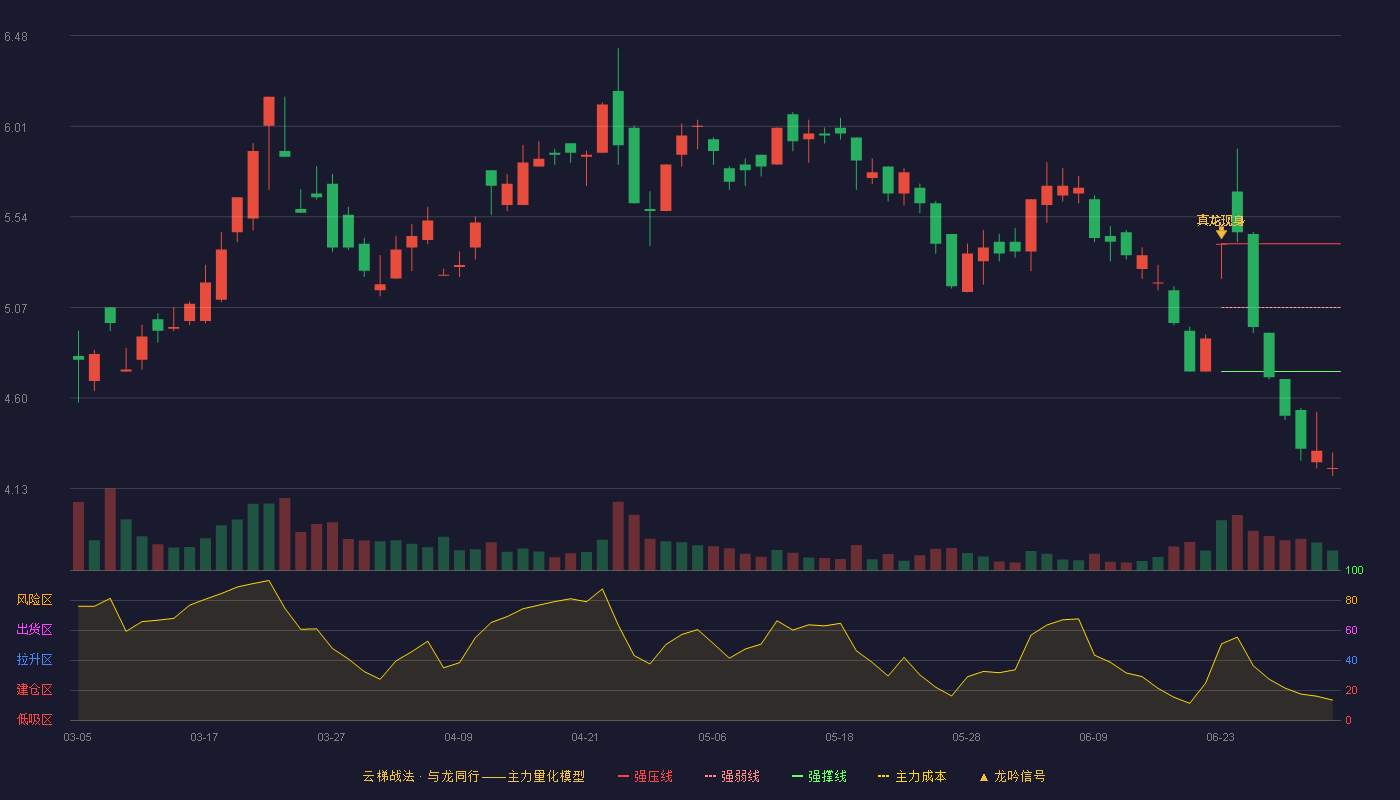Click the 100 indicator scale label

[x=1354, y=571]
